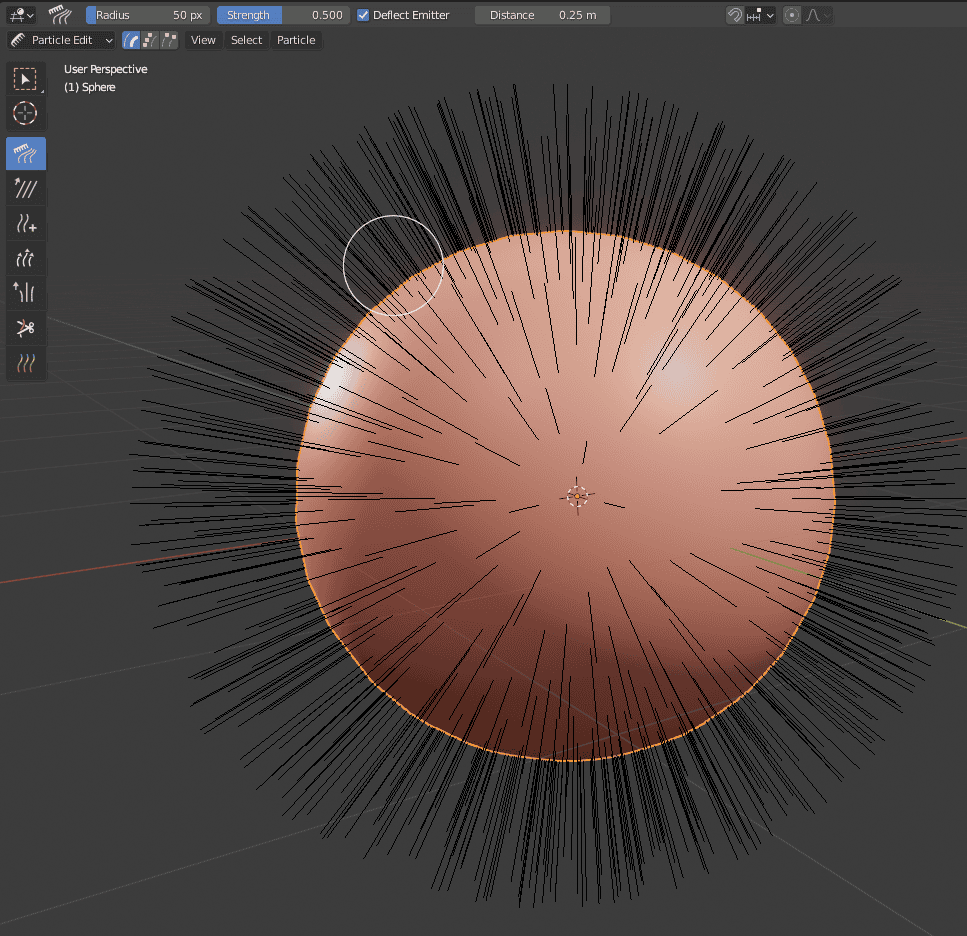Switch to the Cursor tool
This screenshot has width=967, height=936.
click(x=26, y=114)
